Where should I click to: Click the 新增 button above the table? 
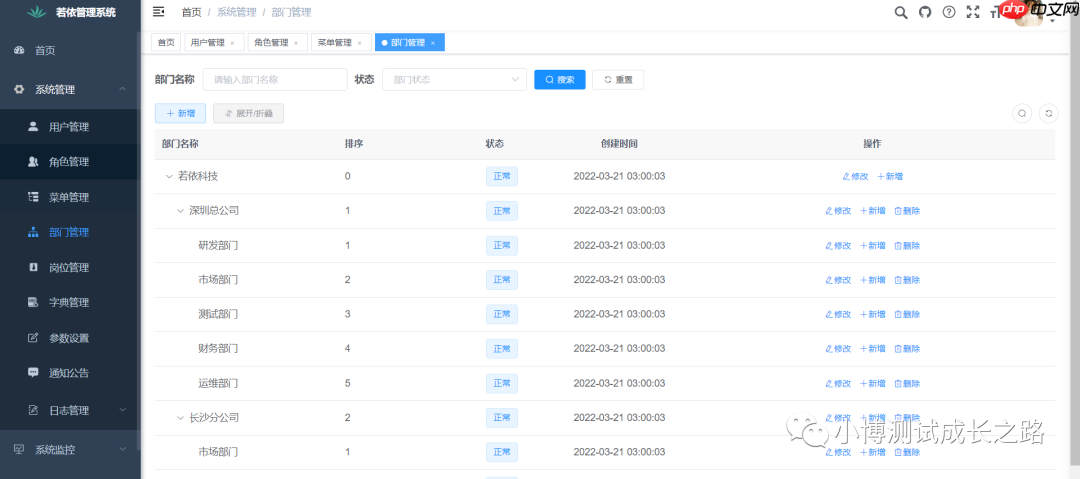coord(180,114)
